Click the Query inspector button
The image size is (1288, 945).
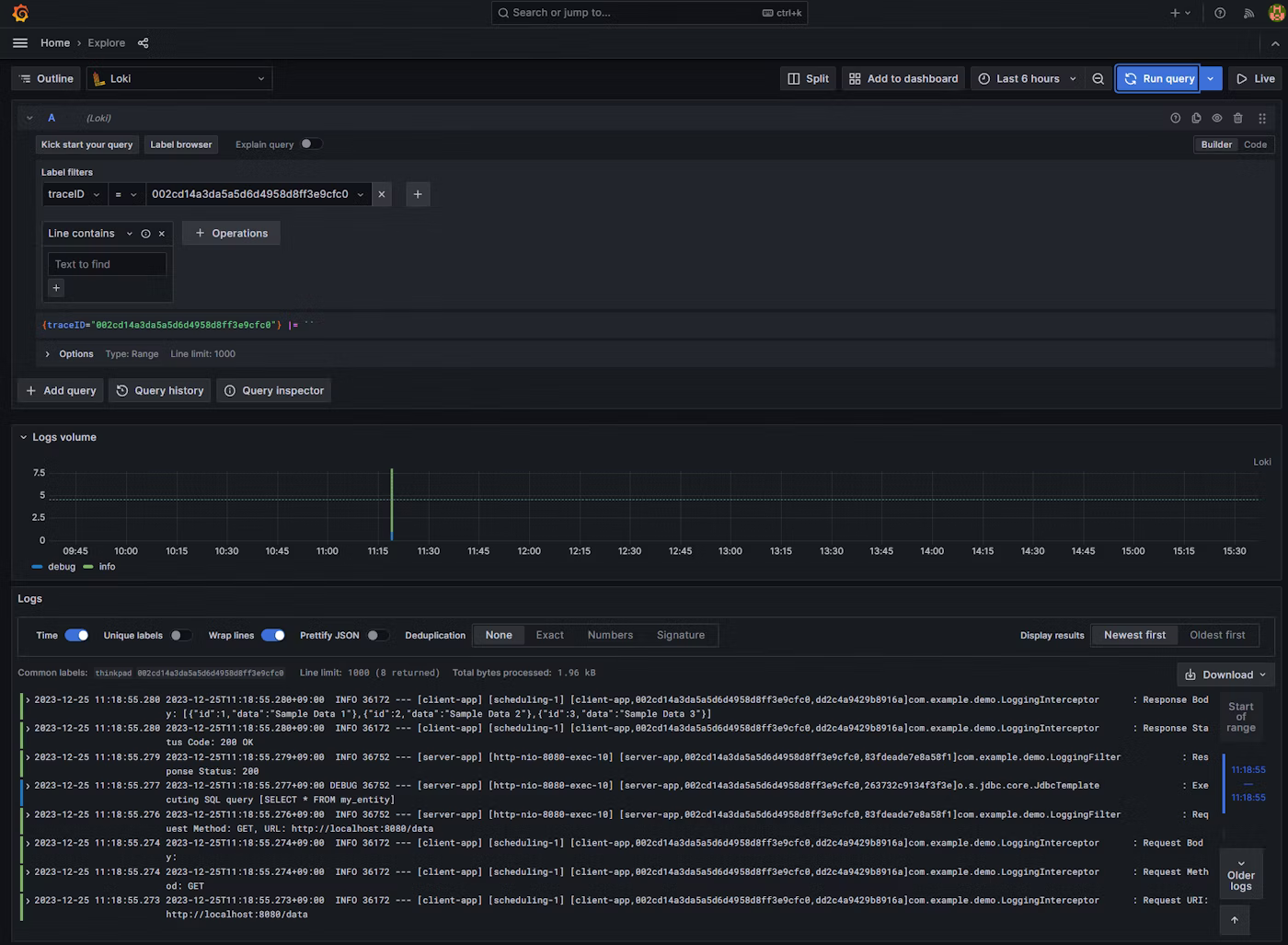pos(274,391)
